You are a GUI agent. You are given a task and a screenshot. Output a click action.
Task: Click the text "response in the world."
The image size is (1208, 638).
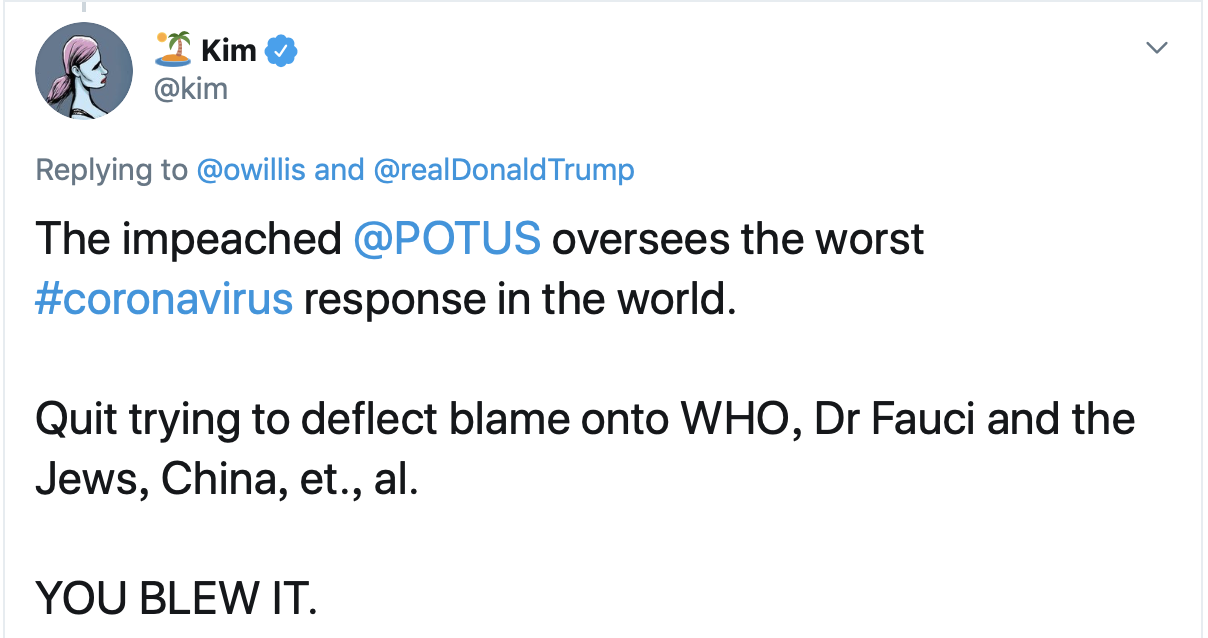[x=520, y=300]
